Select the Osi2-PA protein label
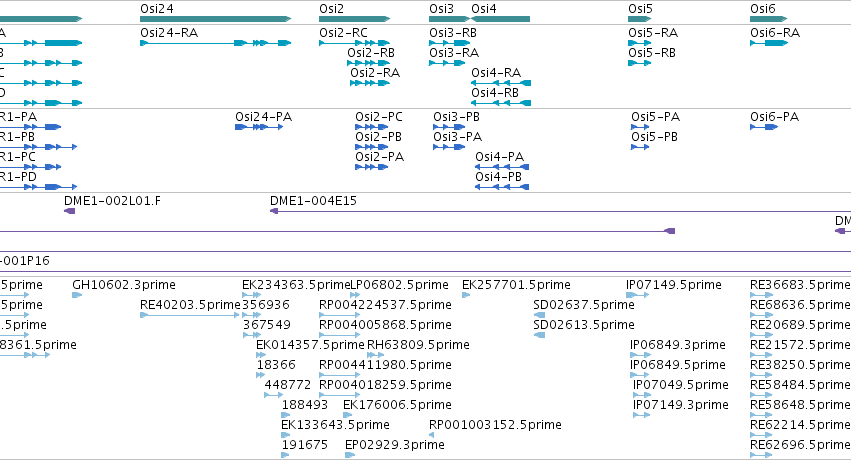Viewport: 851px width, 460px height. pos(379,157)
